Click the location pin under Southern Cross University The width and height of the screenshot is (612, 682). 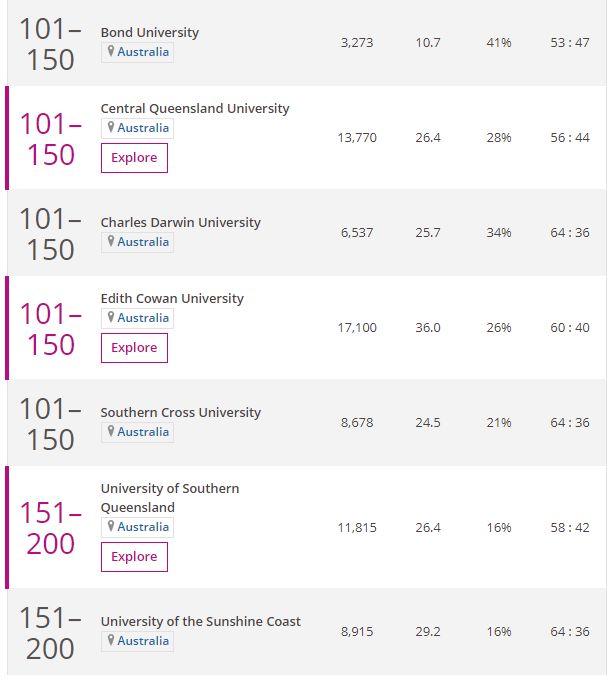111,431
